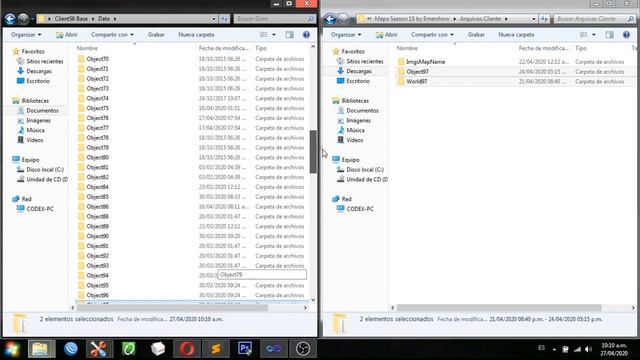Click Data breadcrumb in left address bar

click(x=104, y=19)
